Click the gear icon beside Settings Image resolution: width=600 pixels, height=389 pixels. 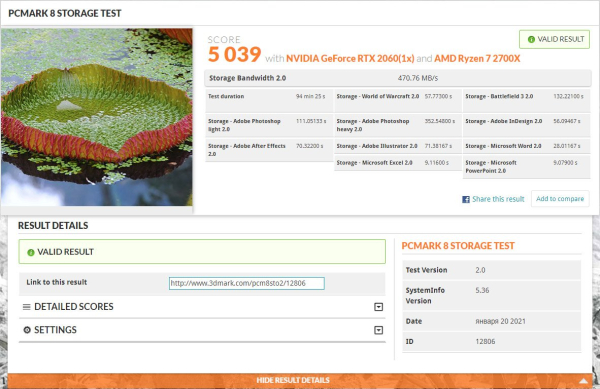coord(27,330)
